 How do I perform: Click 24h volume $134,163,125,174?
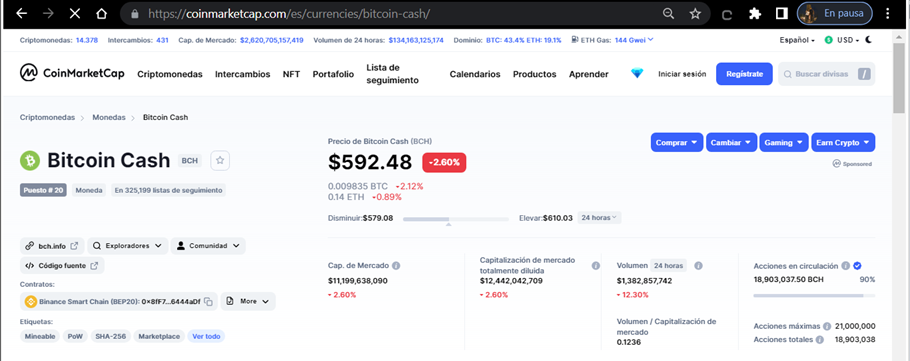[416, 40]
